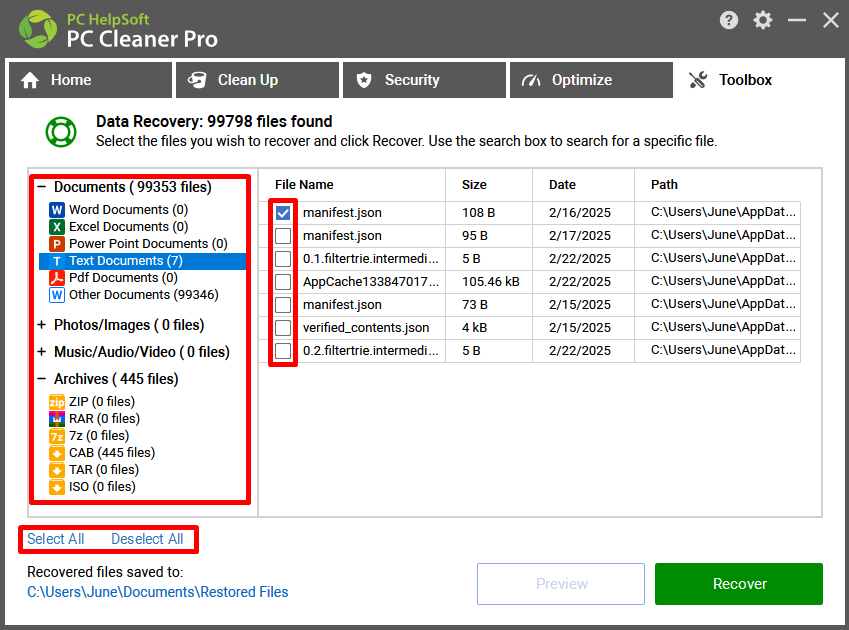Click the Data Recovery lifebuoy icon
This screenshot has width=849, height=630.
tap(61, 132)
